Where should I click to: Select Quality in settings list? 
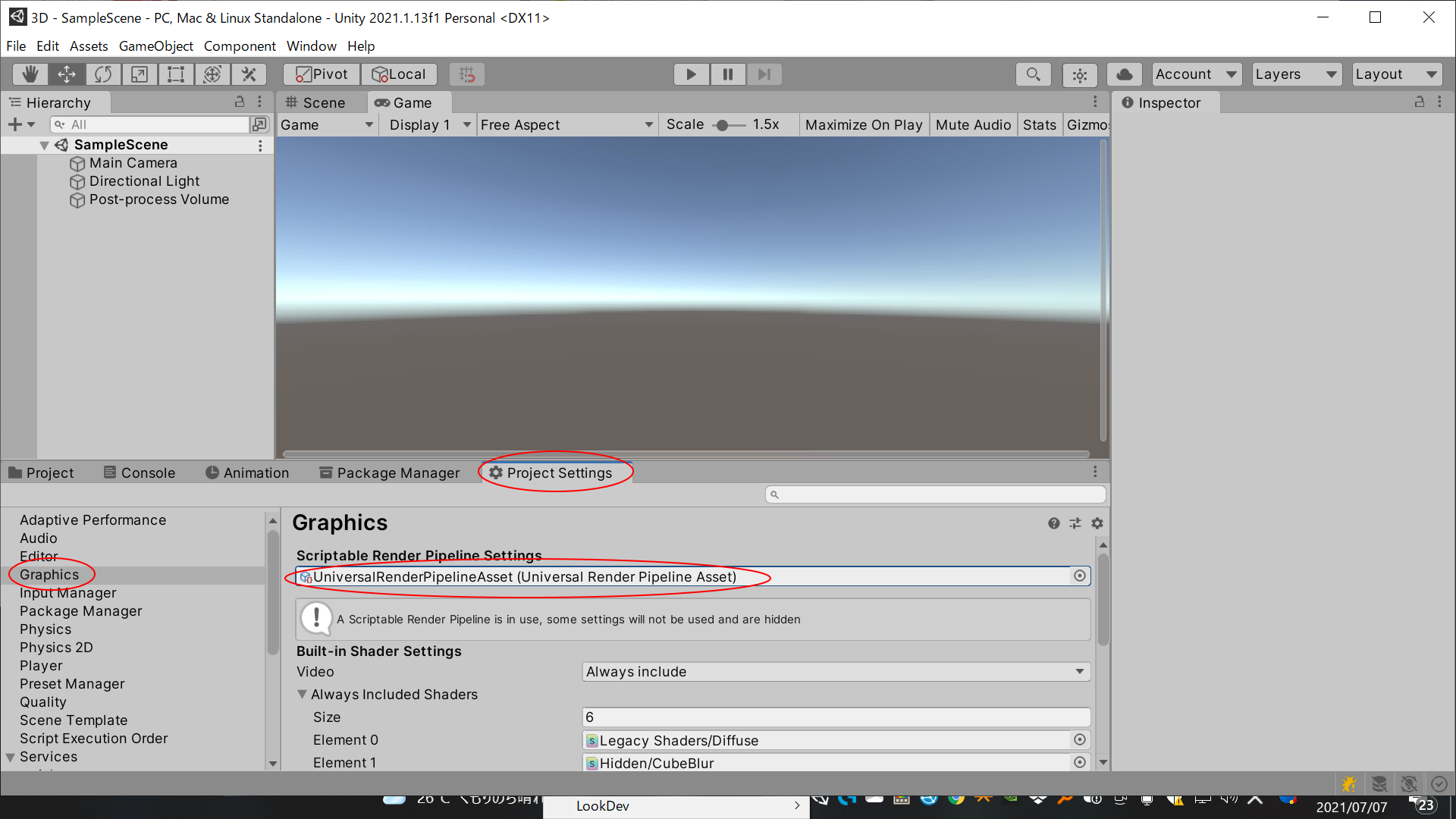[43, 702]
